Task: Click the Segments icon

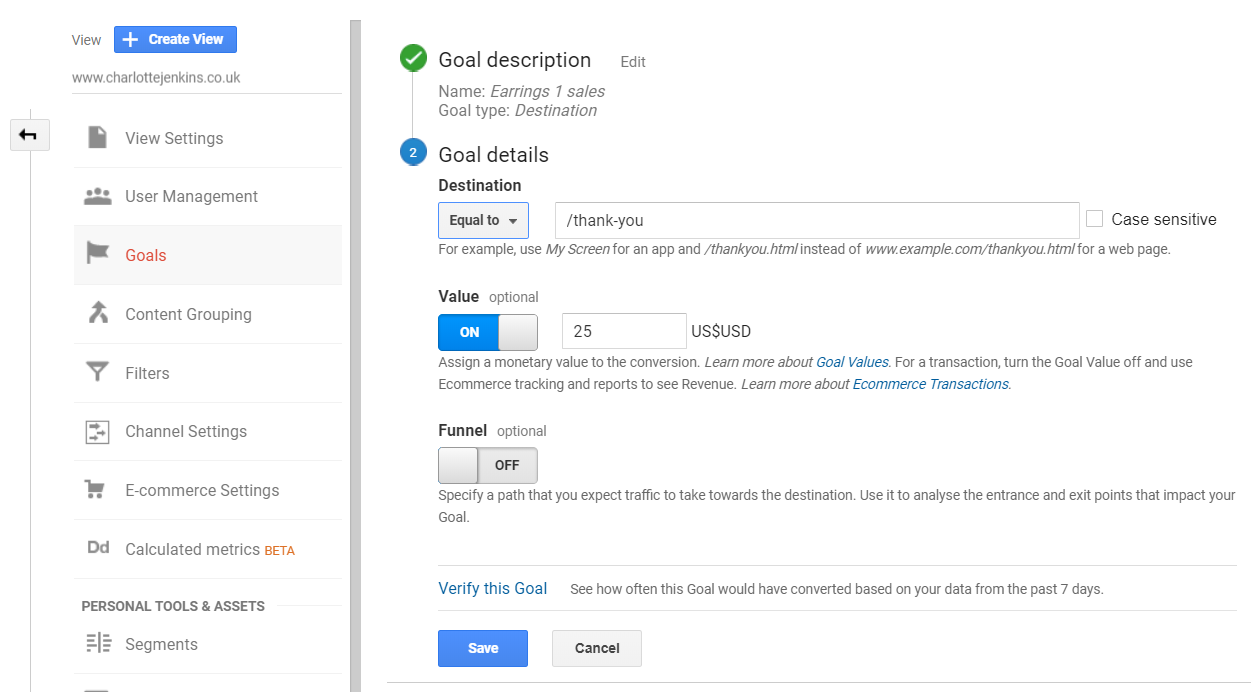Action: (99, 643)
